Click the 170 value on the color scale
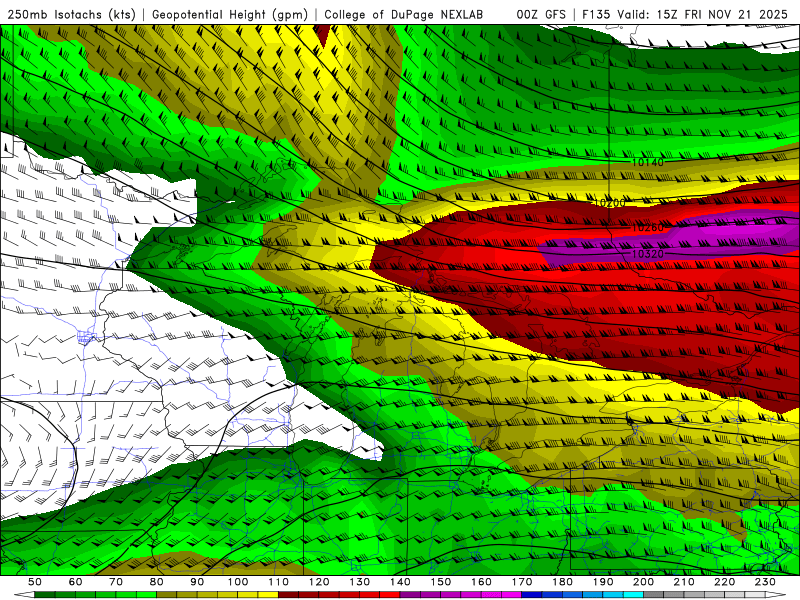This screenshot has width=800, height=600. (x=521, y=582)
